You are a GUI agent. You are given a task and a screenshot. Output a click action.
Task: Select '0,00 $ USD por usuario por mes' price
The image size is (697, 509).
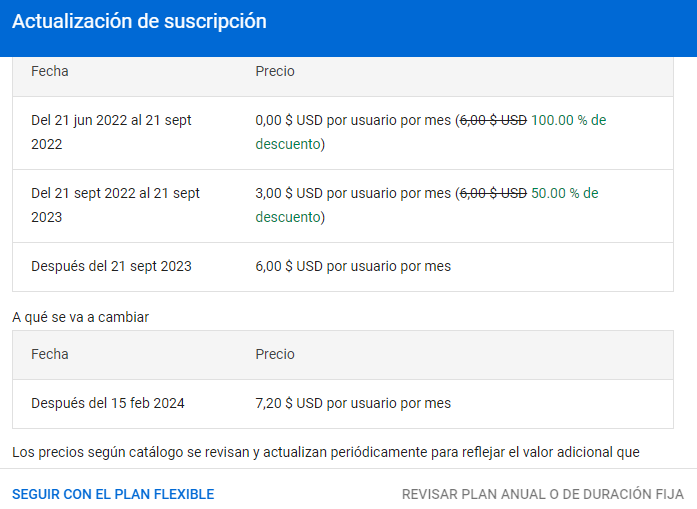pyautogui.click(x=353, y=120)
